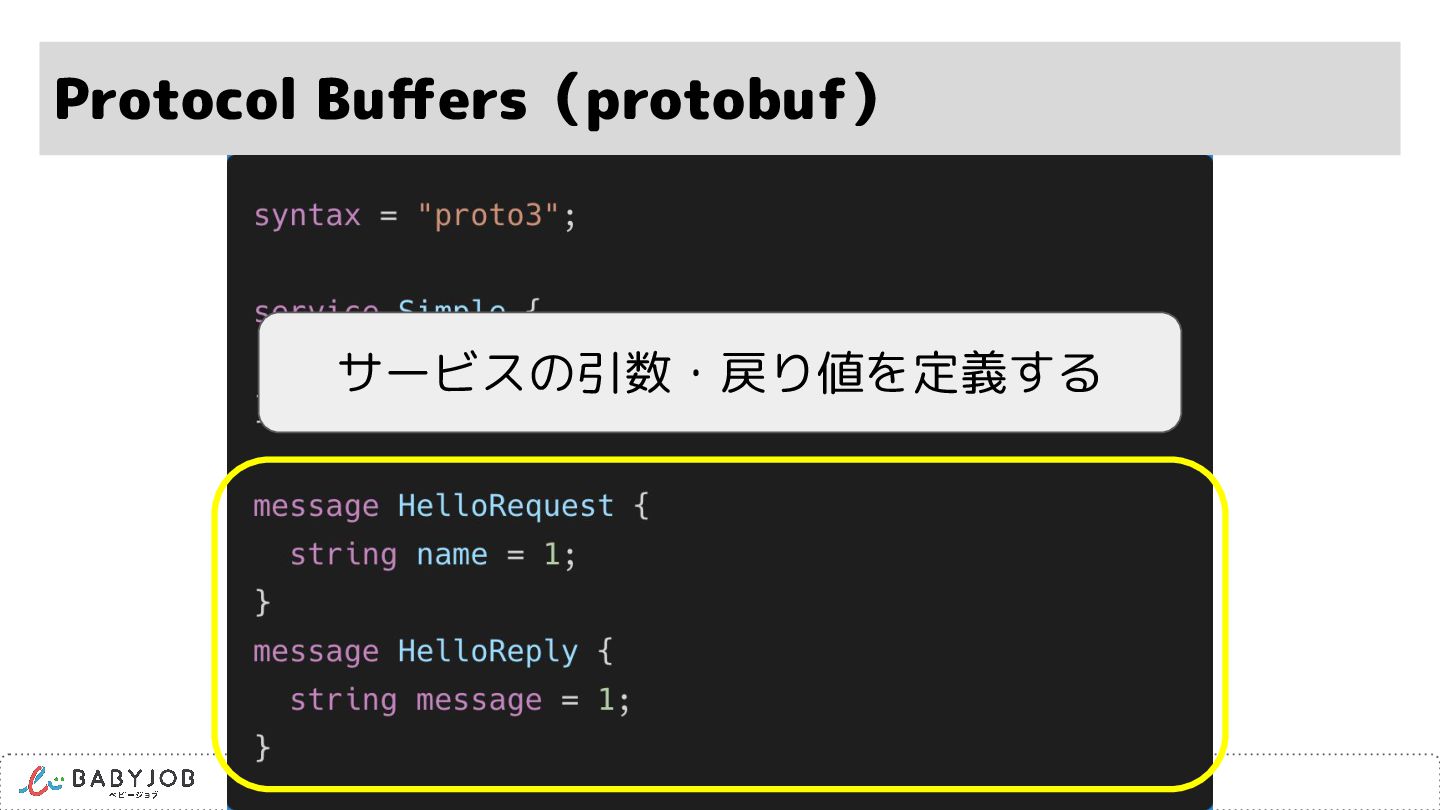Click the Japanese callout box text
Viewport: 1440px width, 810px height.
pyautogui.click(x=718, y=373)
